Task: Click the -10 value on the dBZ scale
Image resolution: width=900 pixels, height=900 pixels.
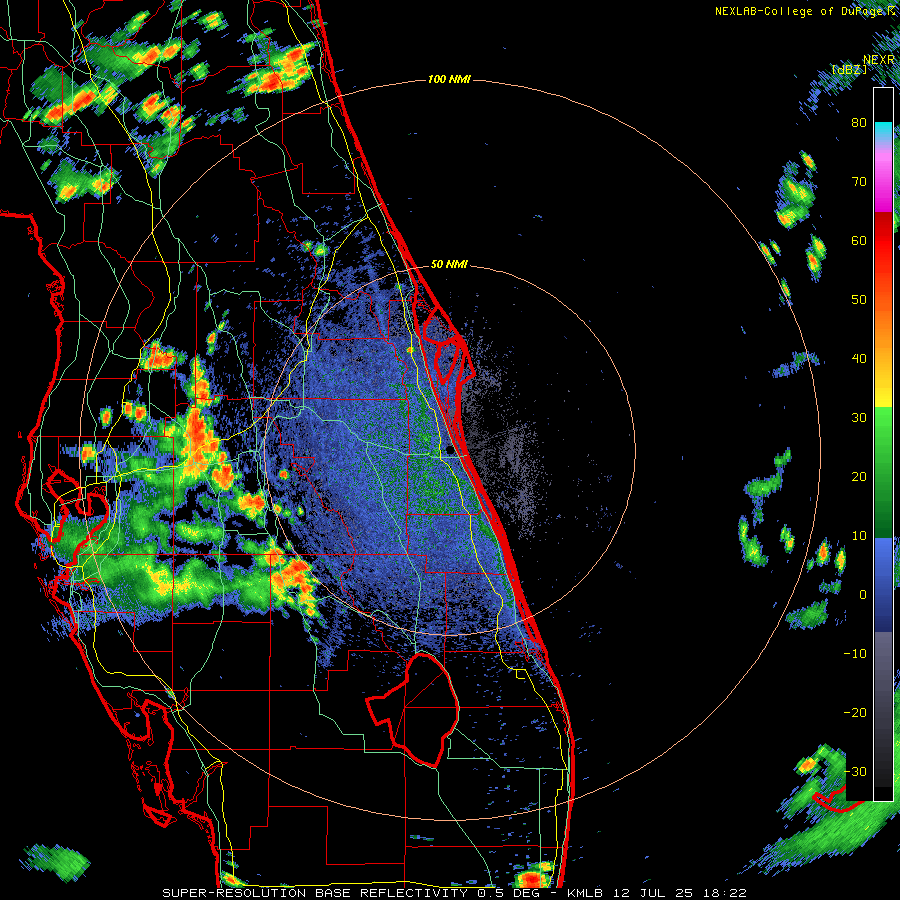Action: click(x=855, y=654)
